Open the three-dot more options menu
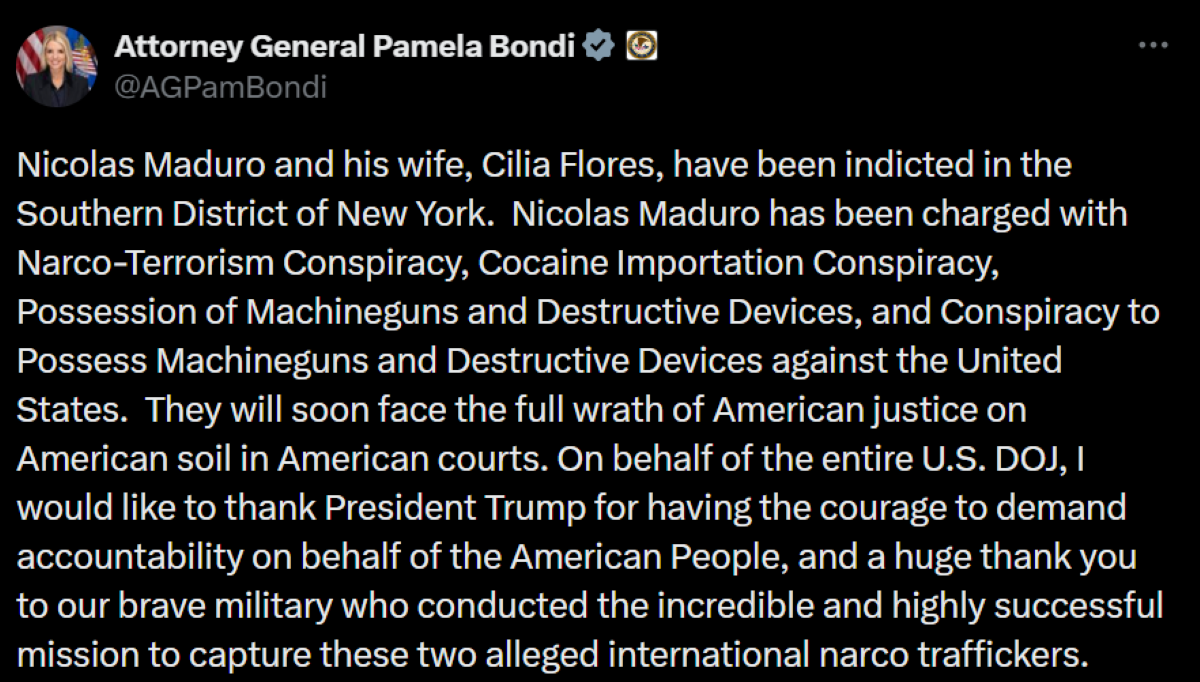The width and height of the screenshot is (1200, 682). [x=1154, y=45]
